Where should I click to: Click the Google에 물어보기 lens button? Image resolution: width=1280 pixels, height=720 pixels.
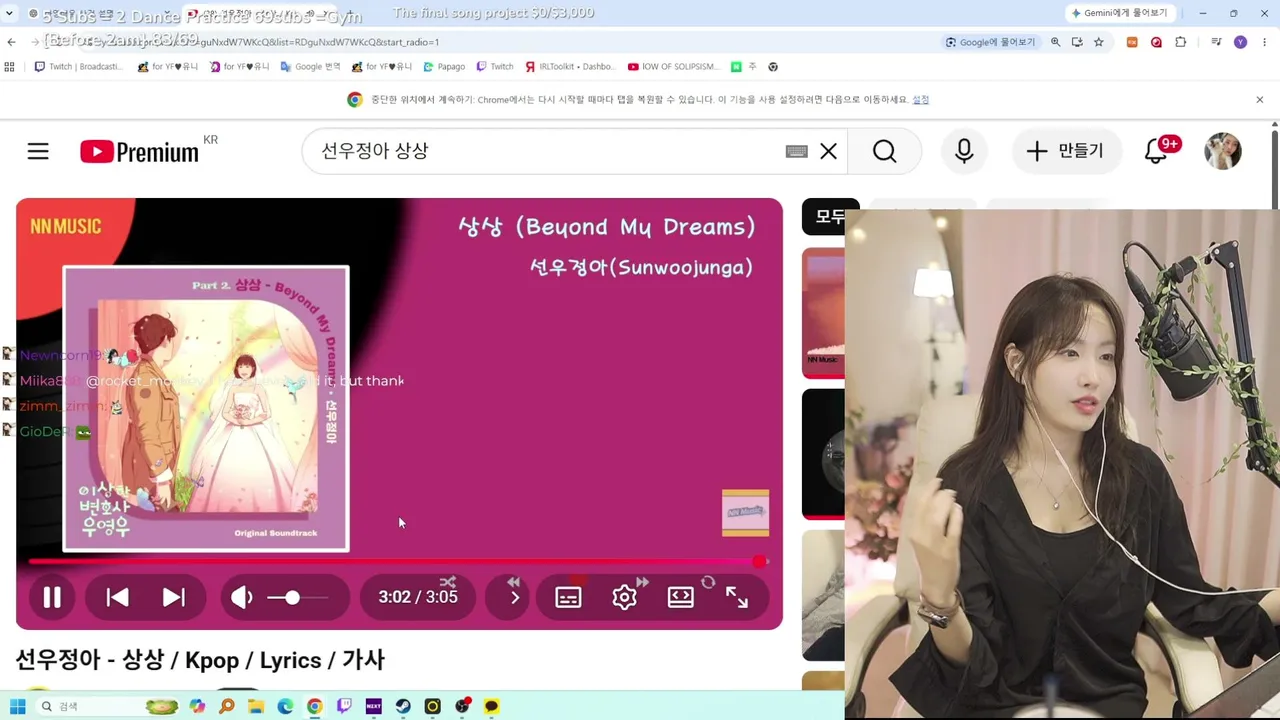tap(990, 42)
